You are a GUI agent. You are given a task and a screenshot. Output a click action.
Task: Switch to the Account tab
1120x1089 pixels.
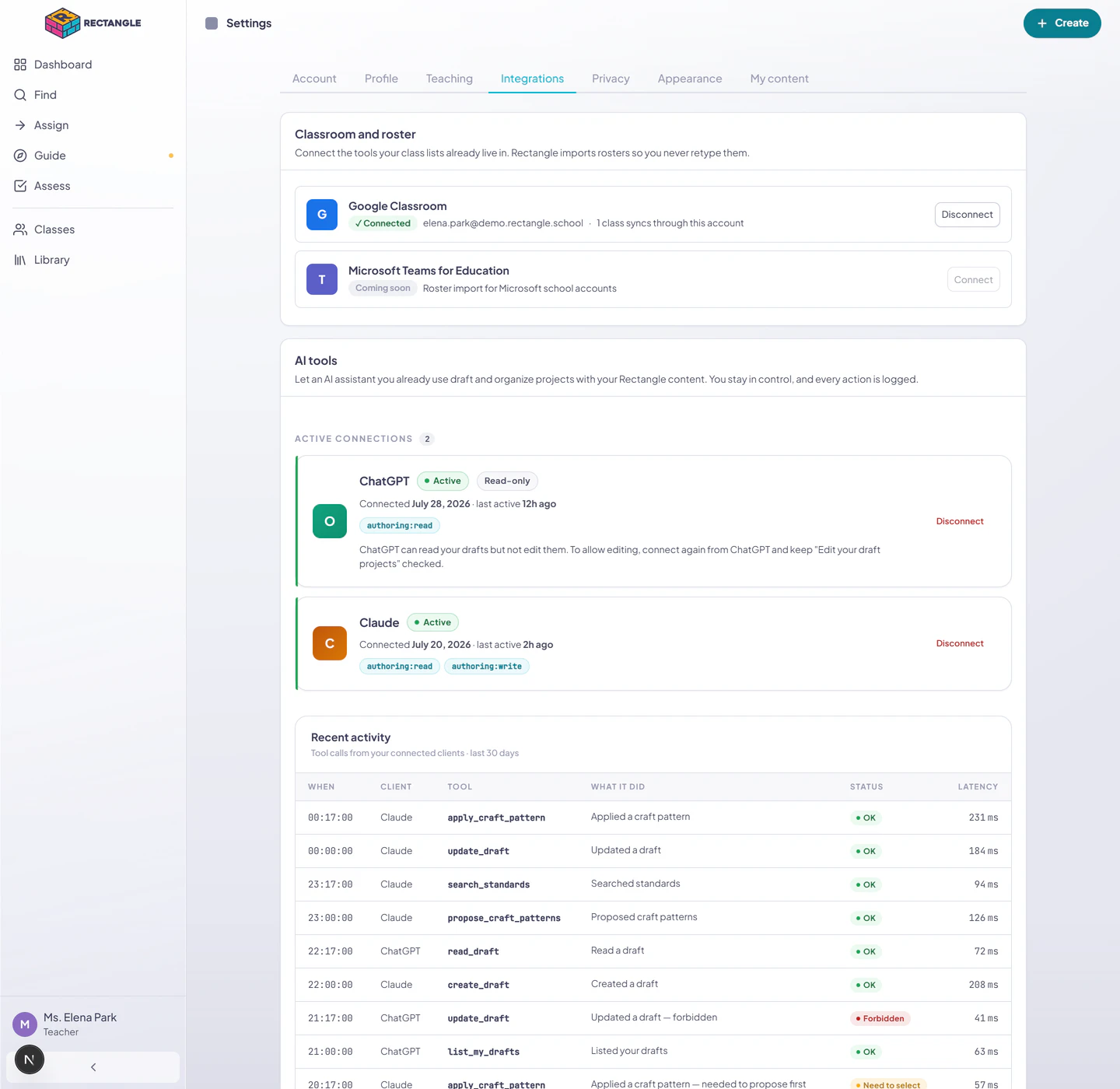coord(314,79)
